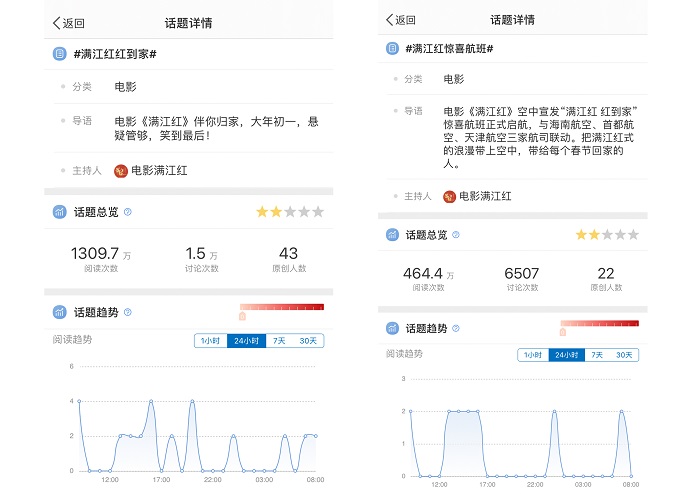This screenshot has width=700, height=494.
Task: Tap the topic icon beside #满江红惊喜航班#
Action: (x=392, y=48)
